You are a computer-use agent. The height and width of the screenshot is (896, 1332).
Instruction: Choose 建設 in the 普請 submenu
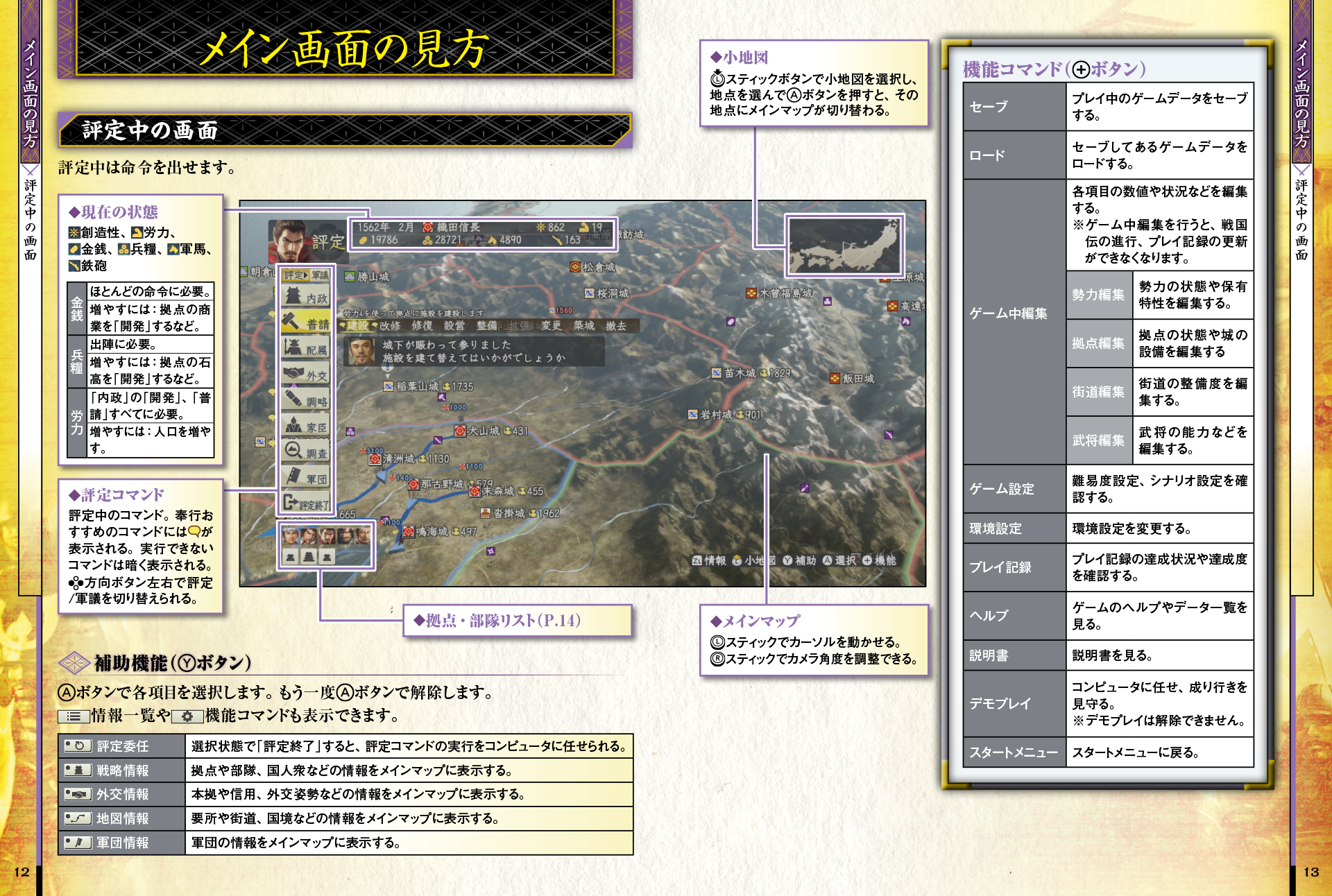point(358,325)
